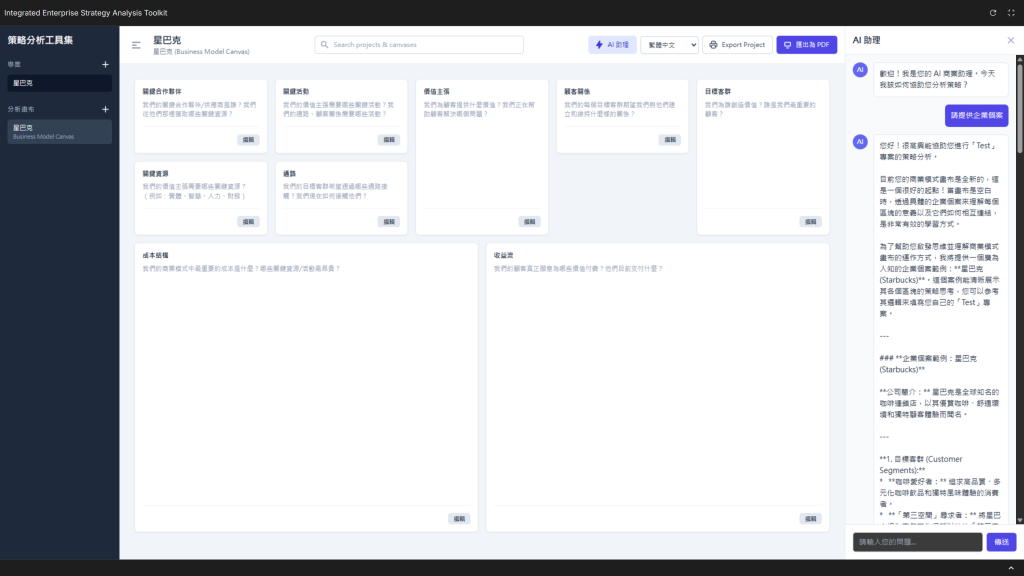Viewport: 1024px width, 576px height.
Task: Click the 關鍵資源 card heading
Action: (155, 174)
